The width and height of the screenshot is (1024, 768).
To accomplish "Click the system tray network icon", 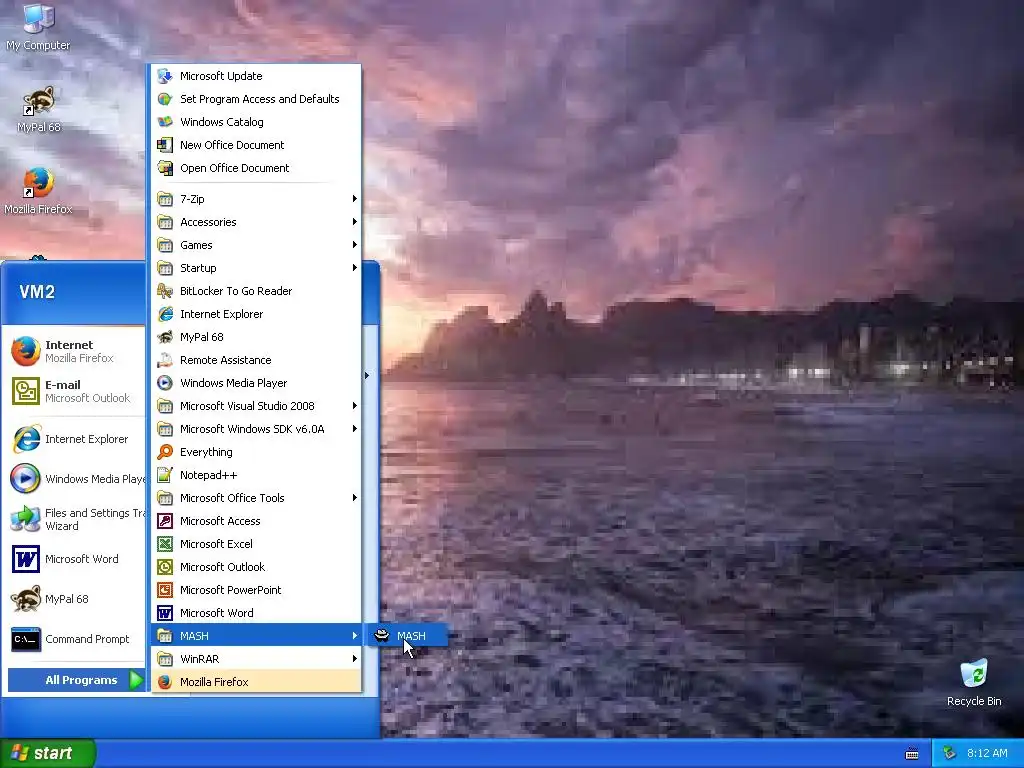I will (950, 754).
